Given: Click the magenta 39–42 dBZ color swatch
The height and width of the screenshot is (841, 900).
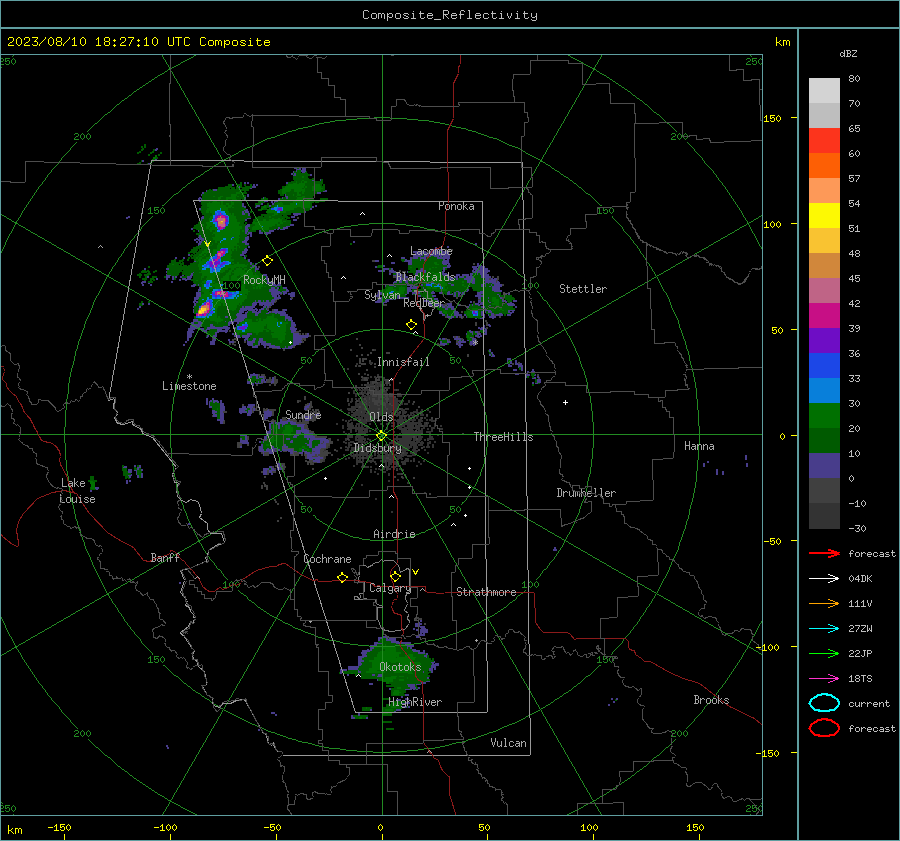Looking at the screenshot, I should [824, 316].
